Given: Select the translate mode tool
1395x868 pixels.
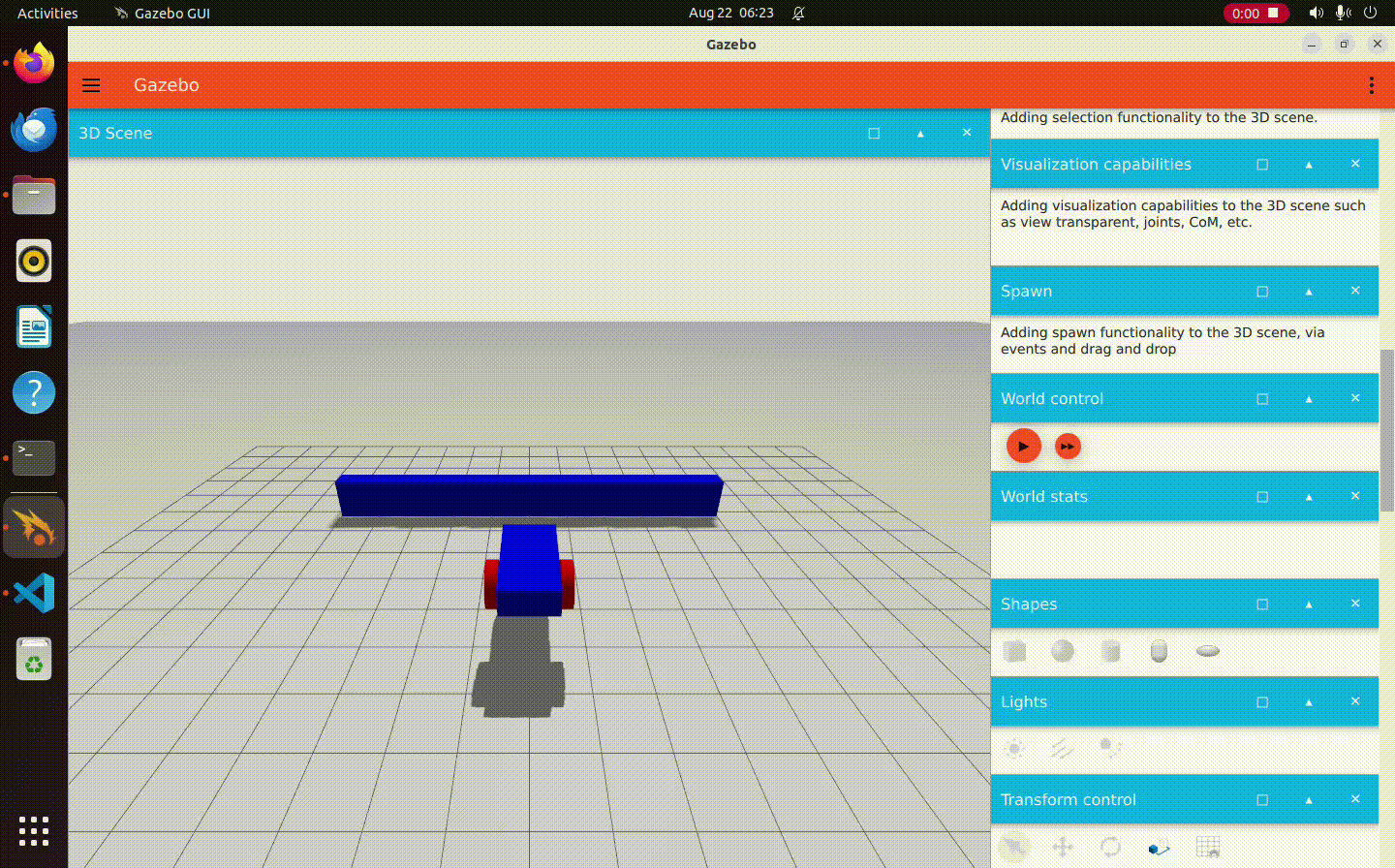Looking at the screenshot, I should point(1063,847).
